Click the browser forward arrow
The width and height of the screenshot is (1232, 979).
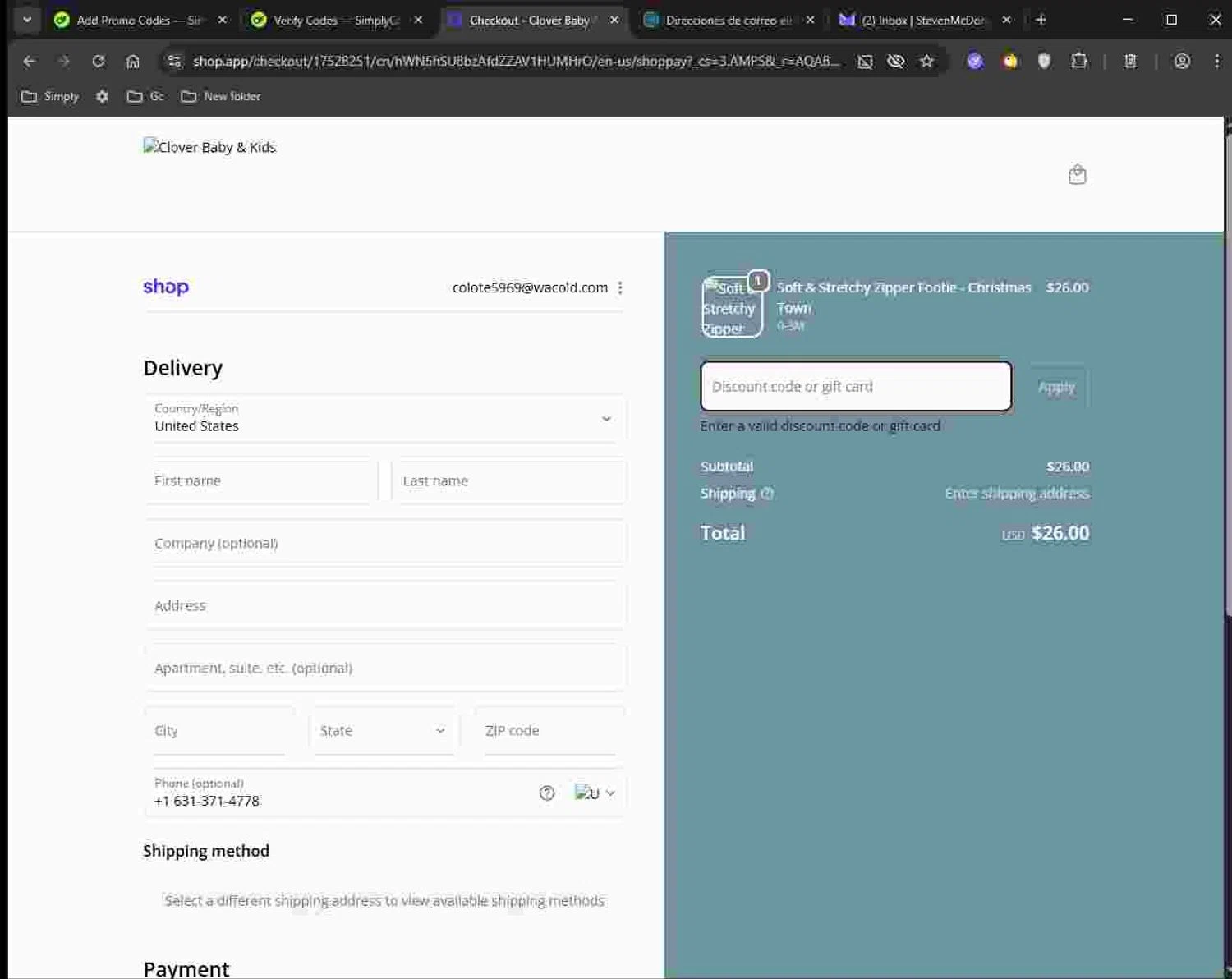point(64,61)
